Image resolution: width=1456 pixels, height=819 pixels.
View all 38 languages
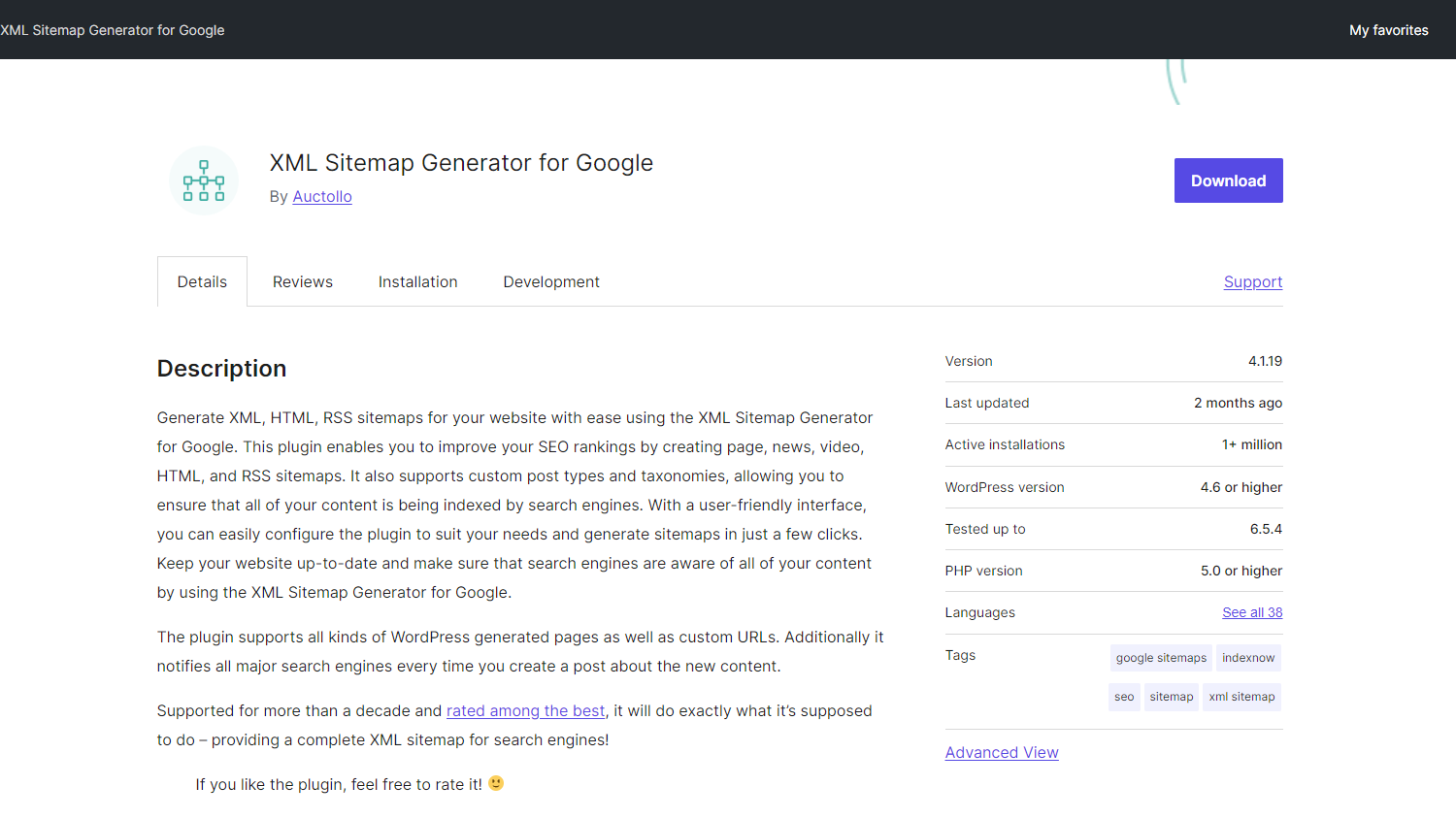(x=1252, y=612)
